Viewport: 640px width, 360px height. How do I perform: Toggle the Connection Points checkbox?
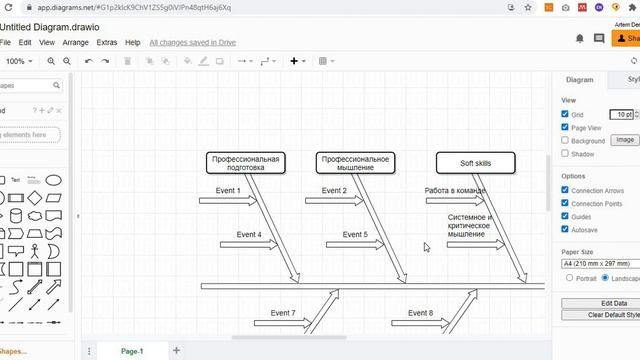[x=565, y=203]
